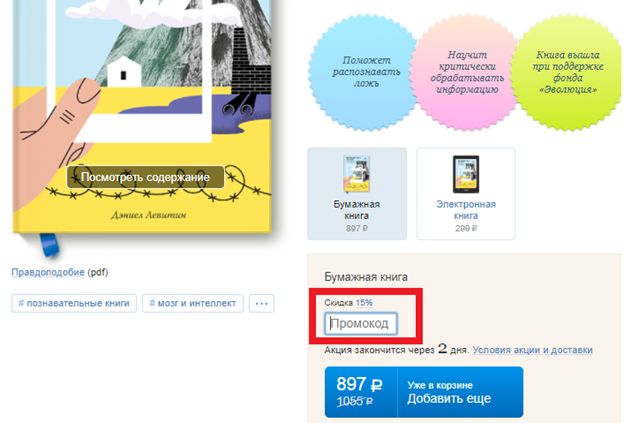
Task: Click the green «Эволюция» fund badge
Action: click(567, 73)
